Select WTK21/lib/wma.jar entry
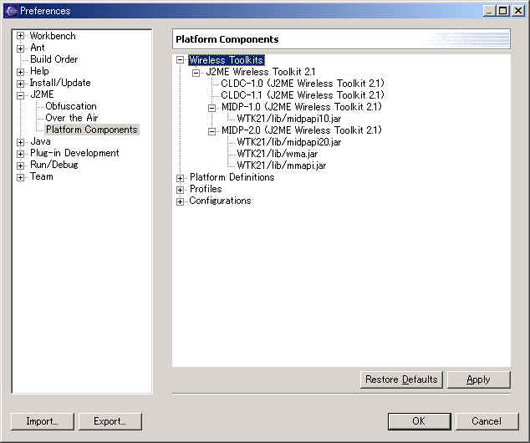This screenshot has height=443, width=530. tap(277, 154)
